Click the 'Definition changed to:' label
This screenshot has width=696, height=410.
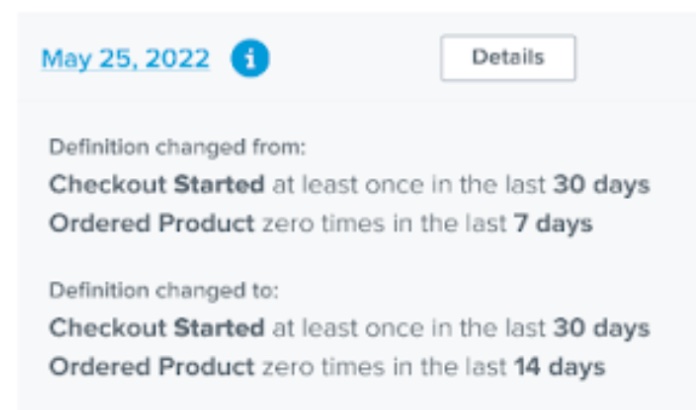coord(163,292)
